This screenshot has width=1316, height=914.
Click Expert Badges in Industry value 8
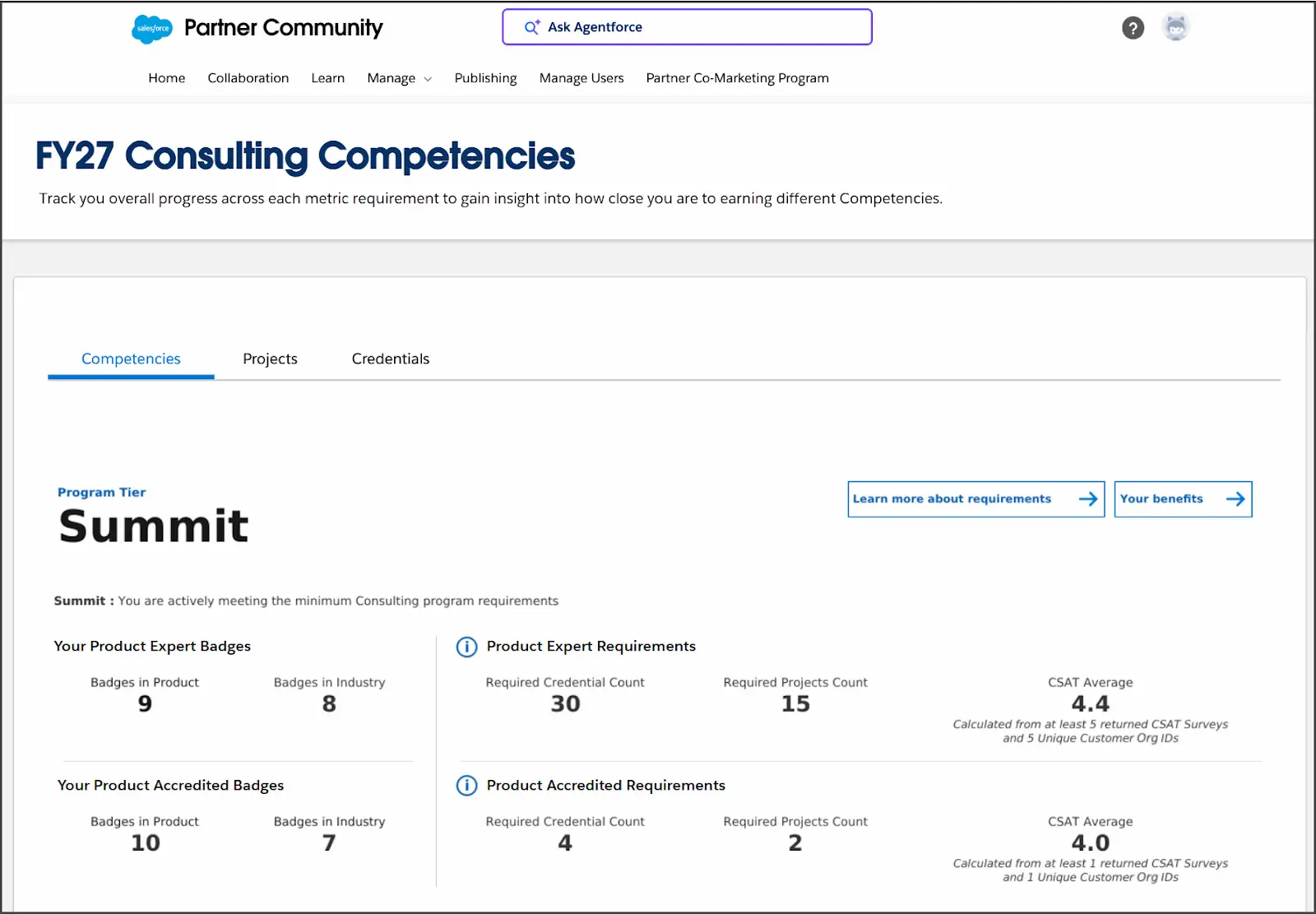pos(329,704)
